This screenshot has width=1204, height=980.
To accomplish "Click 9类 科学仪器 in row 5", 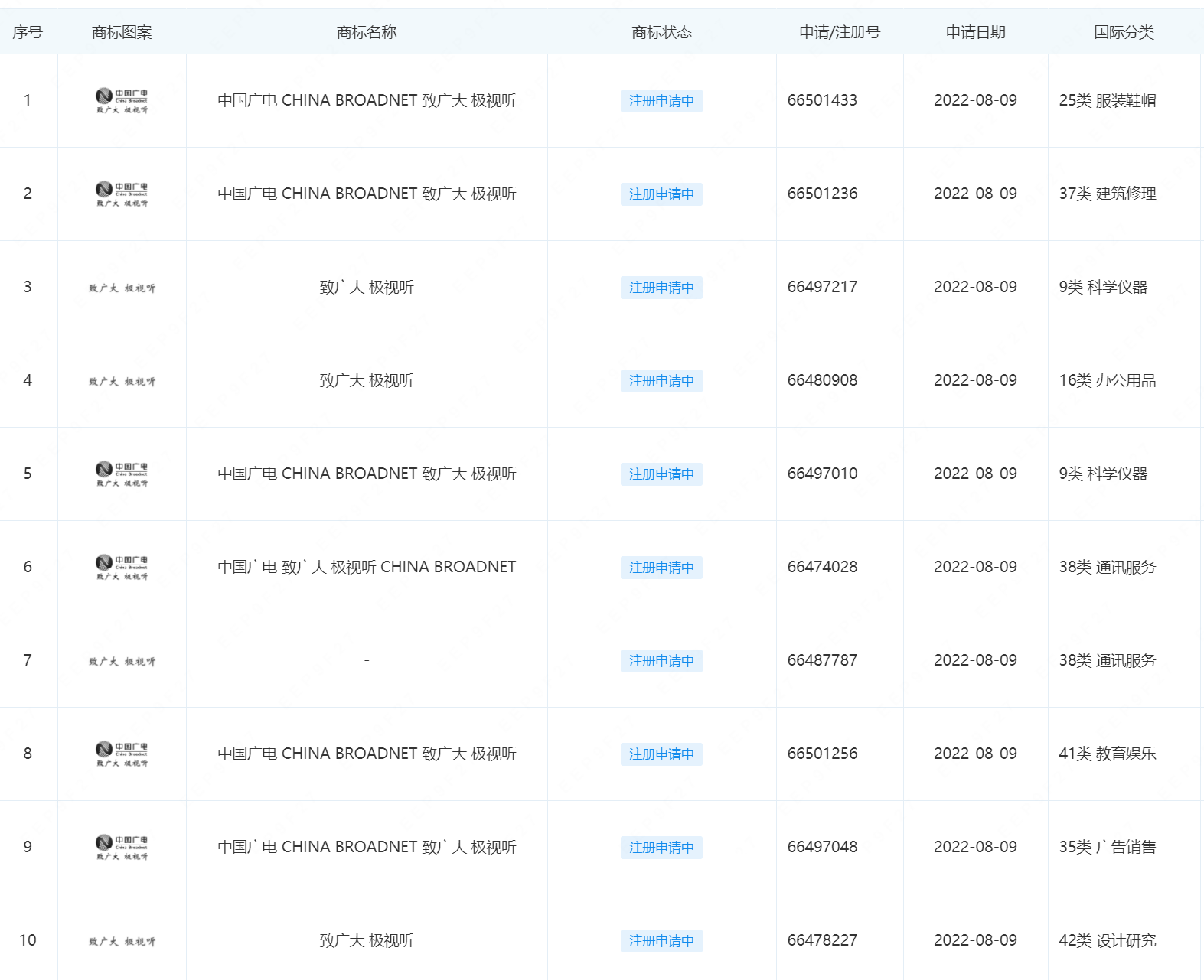I will tap(1103, 474).
